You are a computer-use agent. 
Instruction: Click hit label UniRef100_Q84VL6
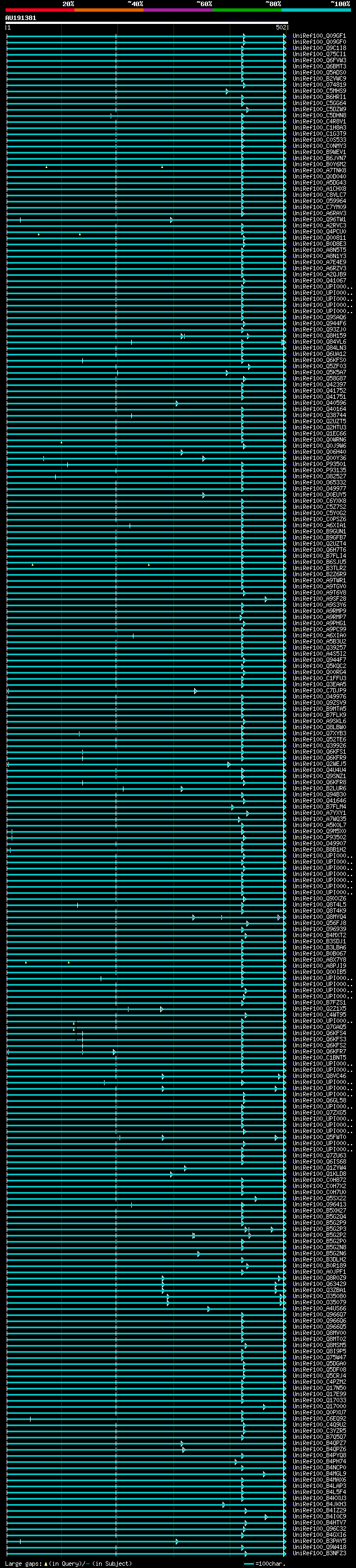click(x=319, y=342)
